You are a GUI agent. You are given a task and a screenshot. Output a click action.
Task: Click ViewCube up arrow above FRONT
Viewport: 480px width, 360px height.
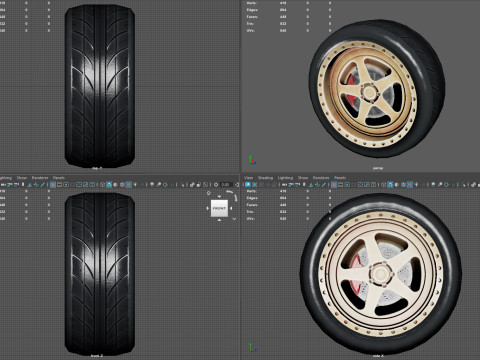point(219,197)
